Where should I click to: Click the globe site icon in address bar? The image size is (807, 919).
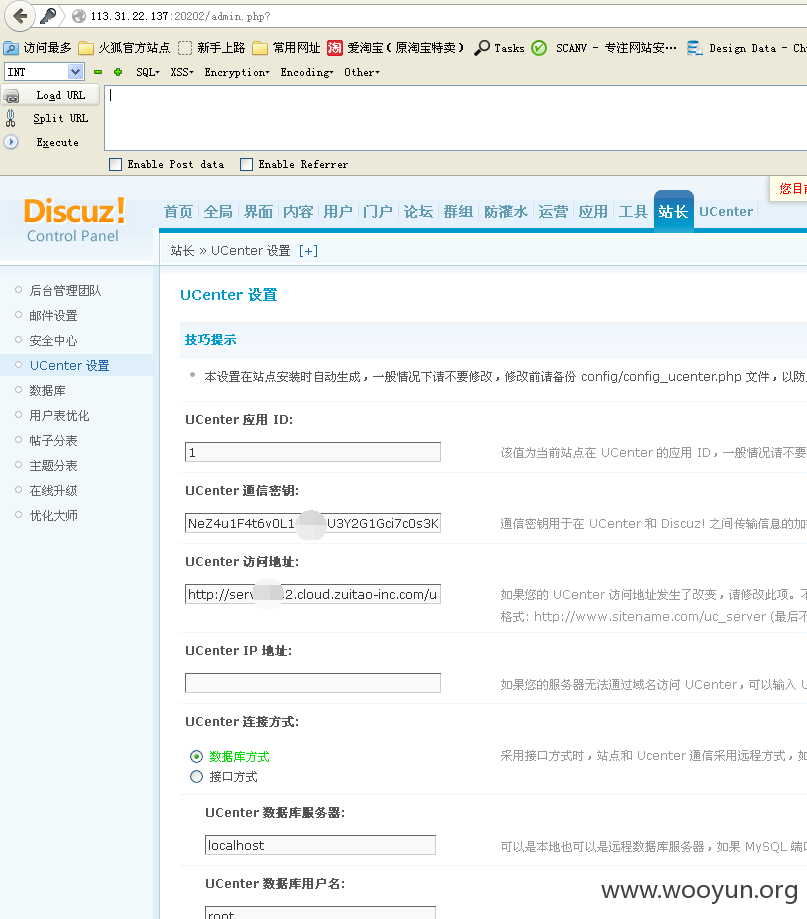79,16
